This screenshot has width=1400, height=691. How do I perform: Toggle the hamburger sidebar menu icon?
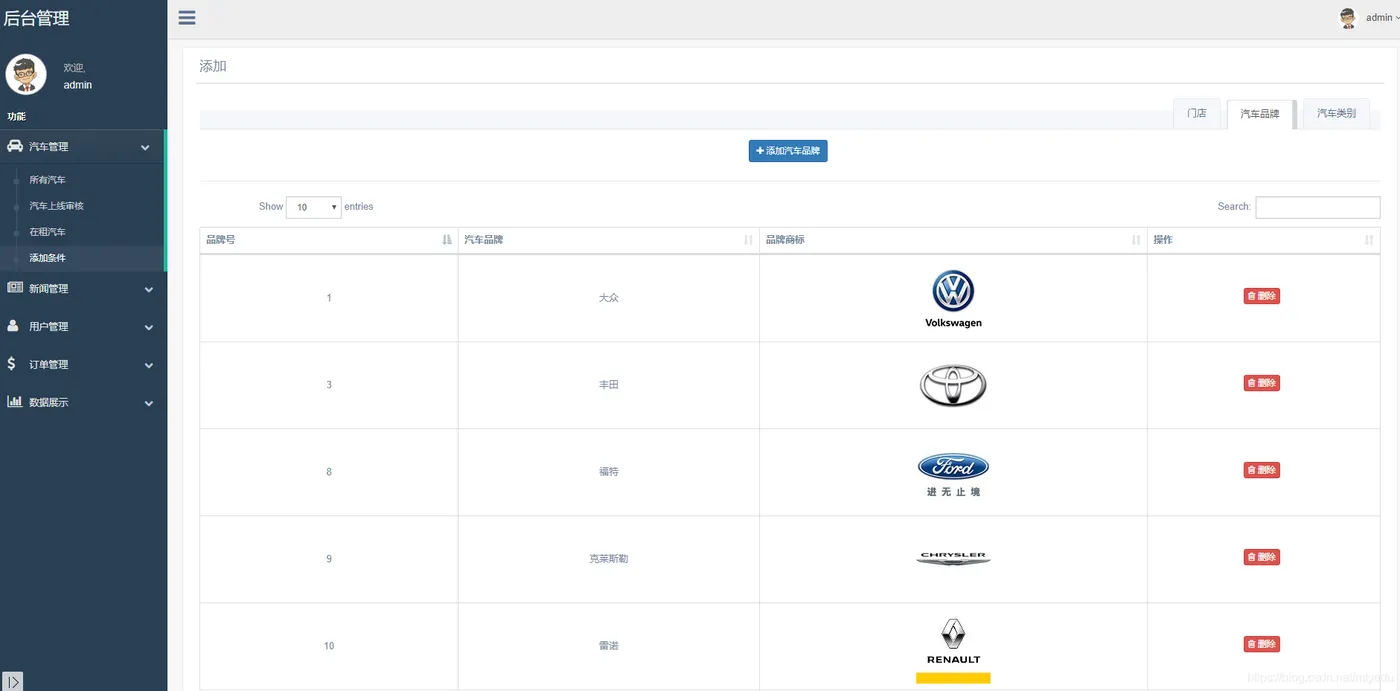coord(187,17)
